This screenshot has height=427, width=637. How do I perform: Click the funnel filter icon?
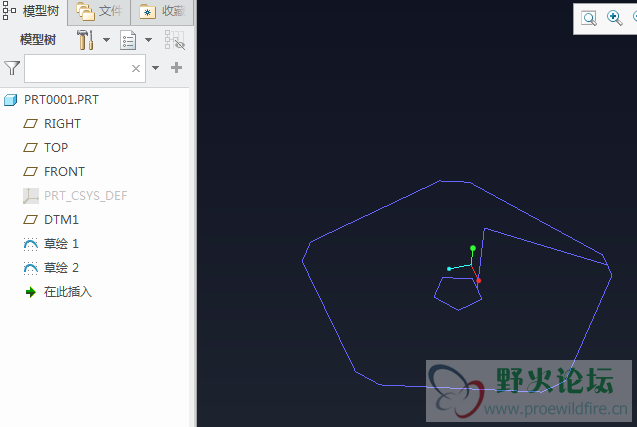(x=12, y=68)
